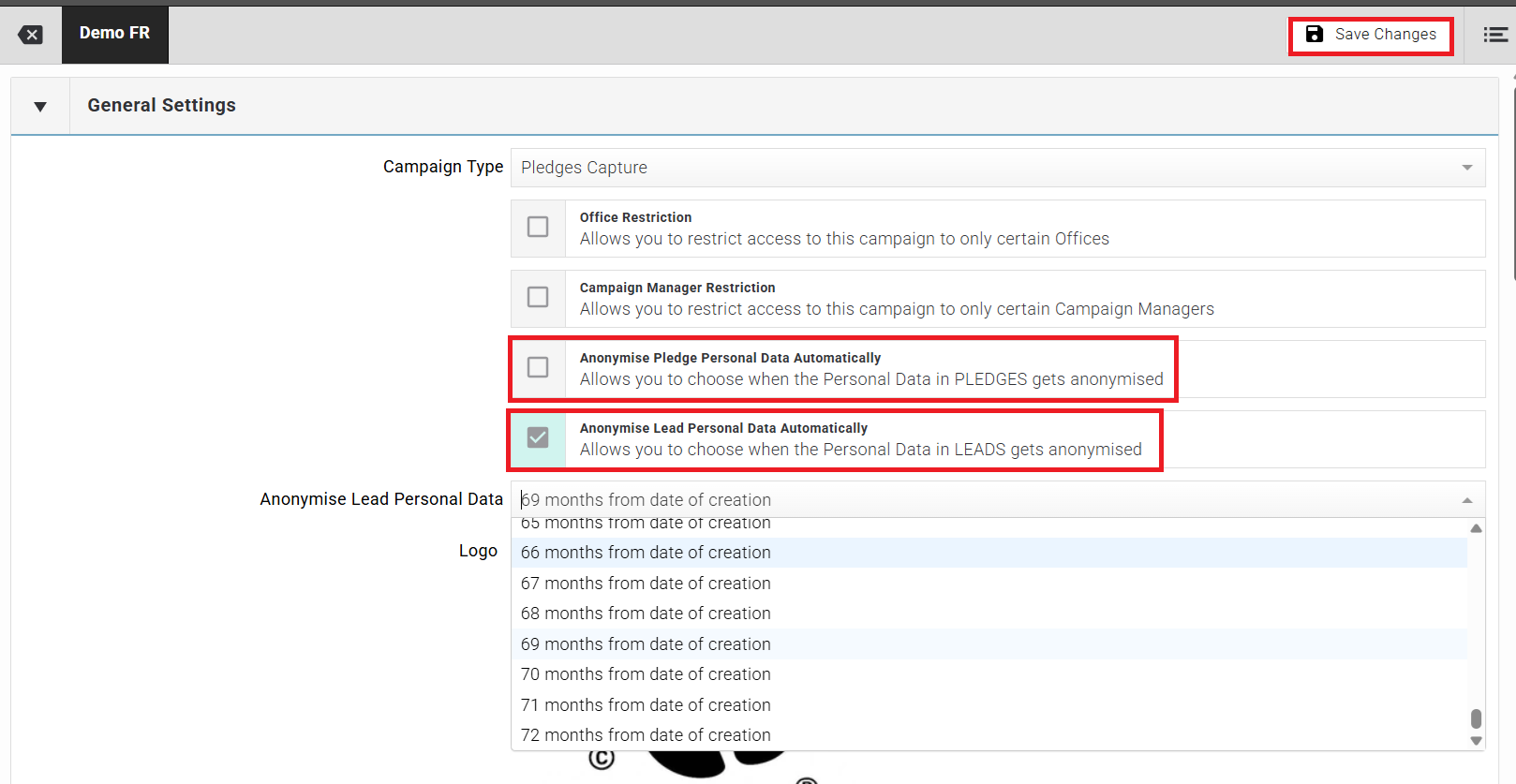Pick 70 months from date of creation
This screenshot has width=1516, height=784.
coord(646,674)
